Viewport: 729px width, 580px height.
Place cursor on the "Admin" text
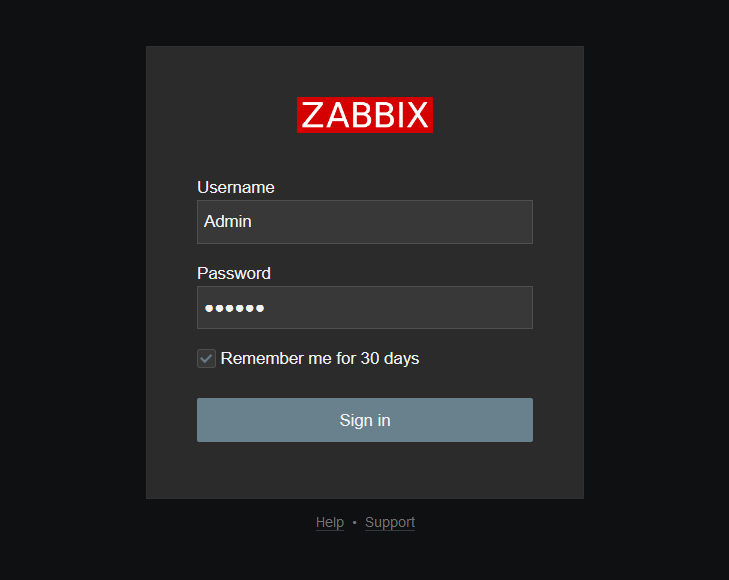tap(228, 222)
